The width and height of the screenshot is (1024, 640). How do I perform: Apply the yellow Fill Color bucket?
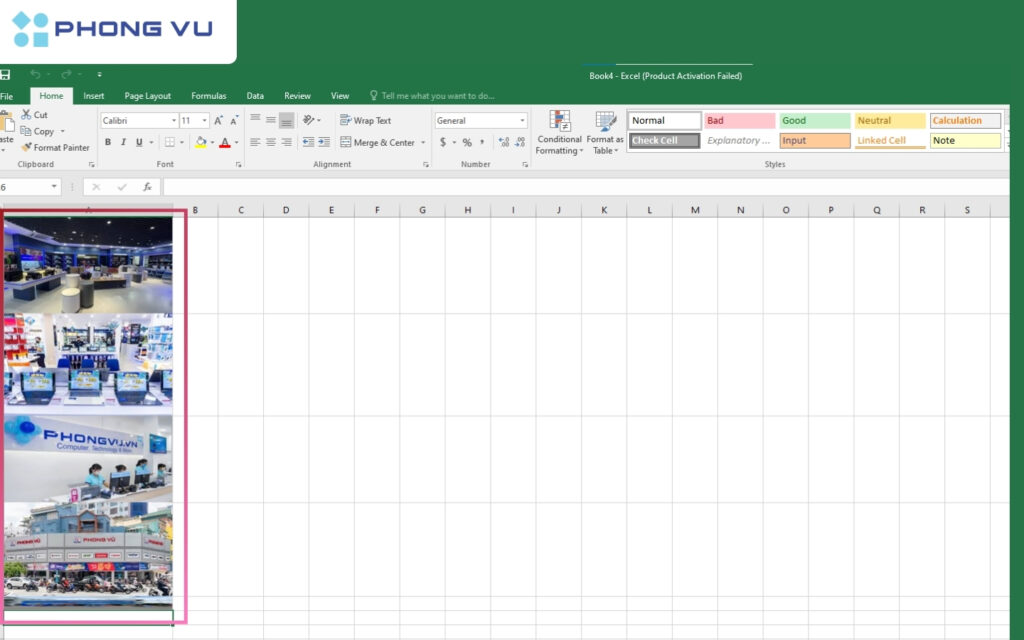(201, 142)
